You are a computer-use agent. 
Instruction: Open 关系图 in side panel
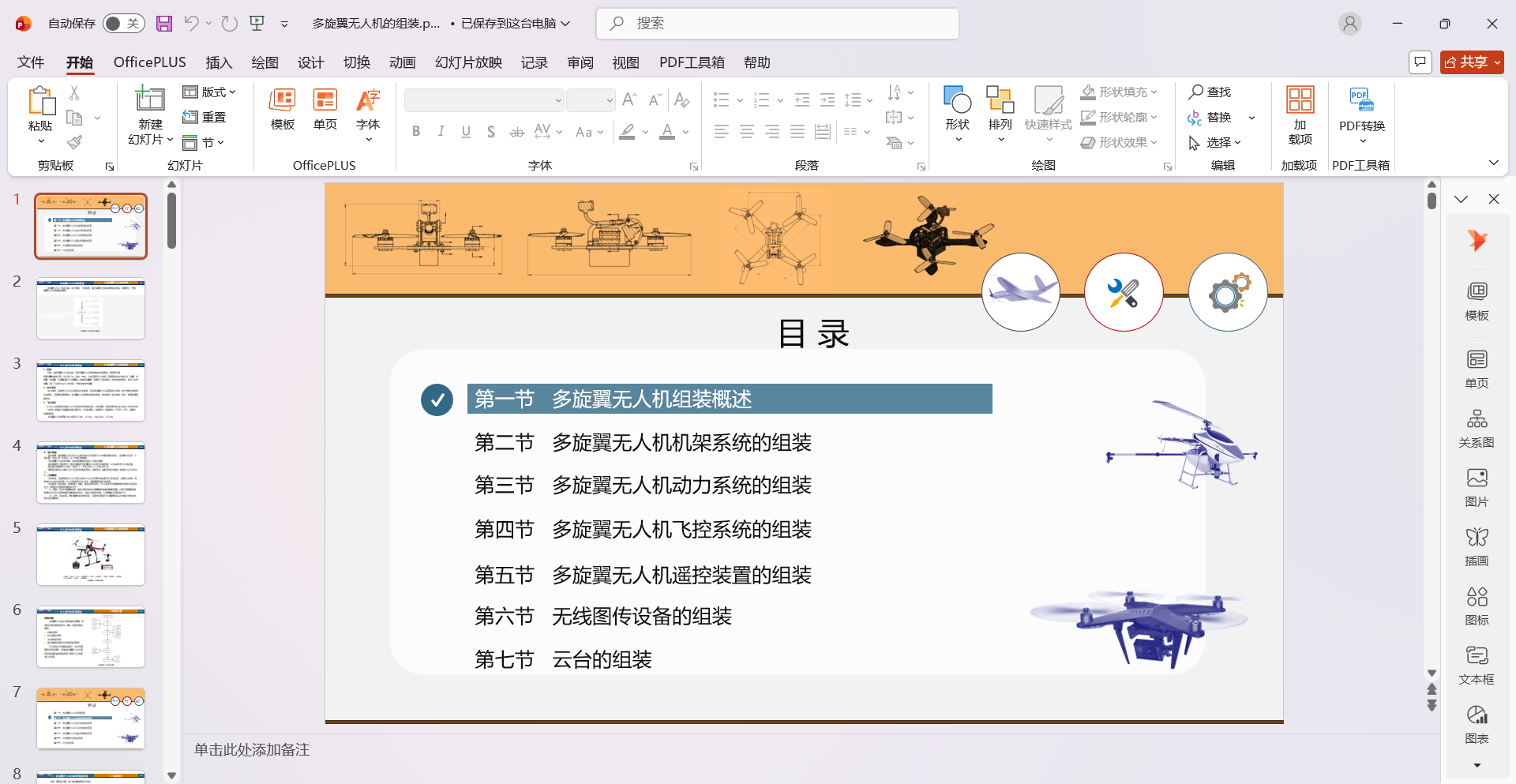click(1477, 428)
